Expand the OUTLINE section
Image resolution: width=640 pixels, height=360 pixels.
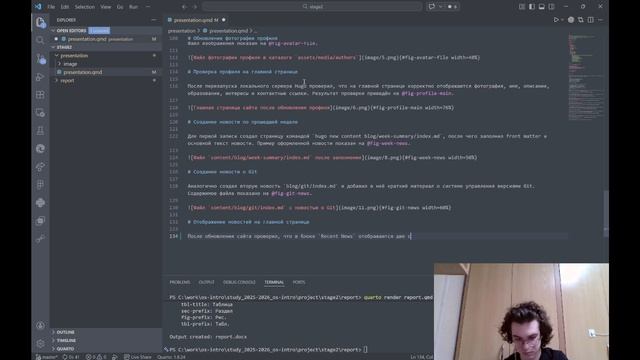pos(106,332)
